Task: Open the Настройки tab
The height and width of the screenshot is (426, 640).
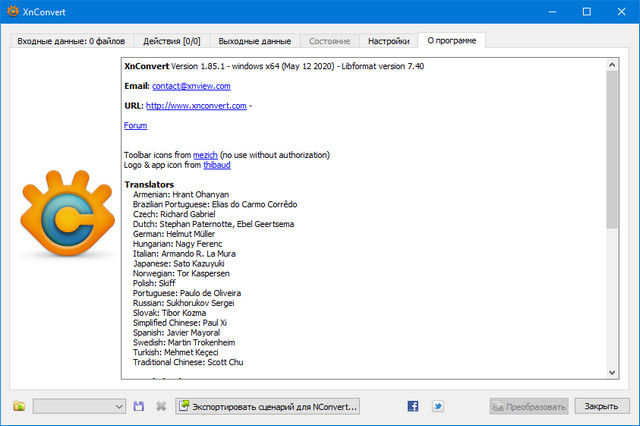Action: pyautogui.click(x=387, y=41)
